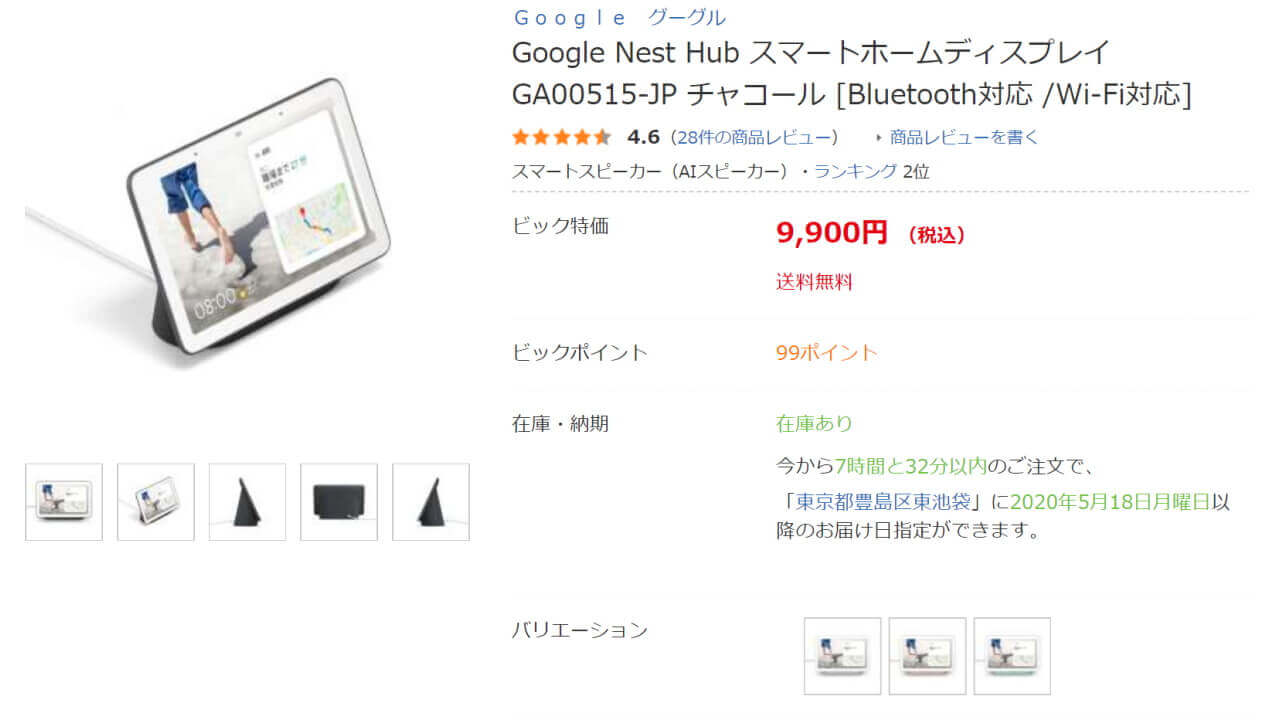Click the arrow beside 商品レビューを書く

click(879, 138)
